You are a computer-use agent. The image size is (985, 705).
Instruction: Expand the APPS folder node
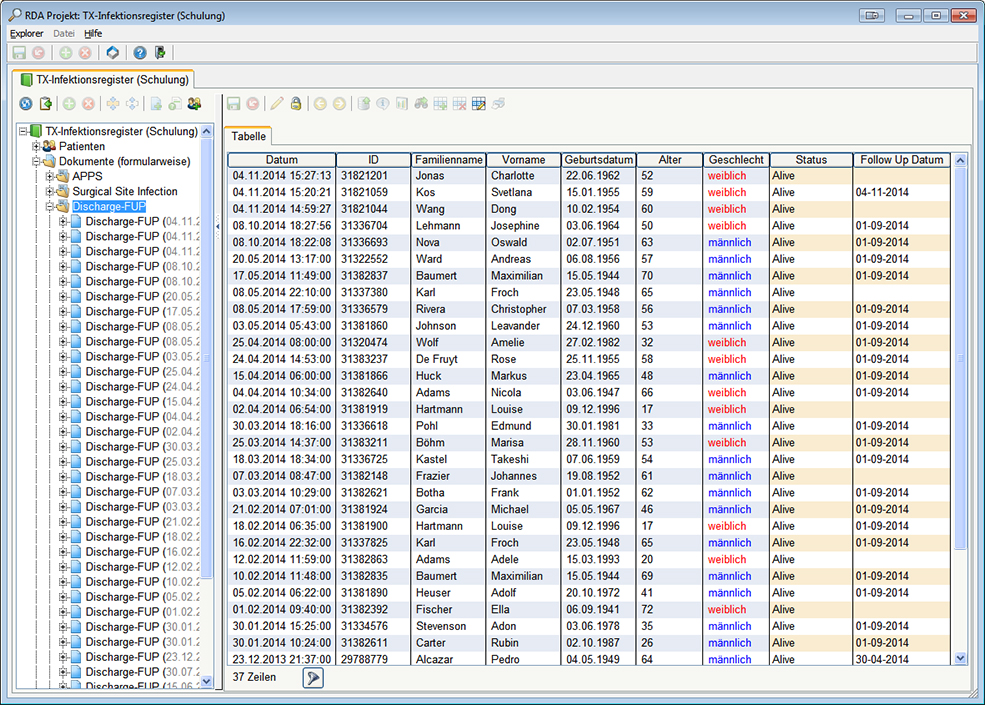(49, 176)
